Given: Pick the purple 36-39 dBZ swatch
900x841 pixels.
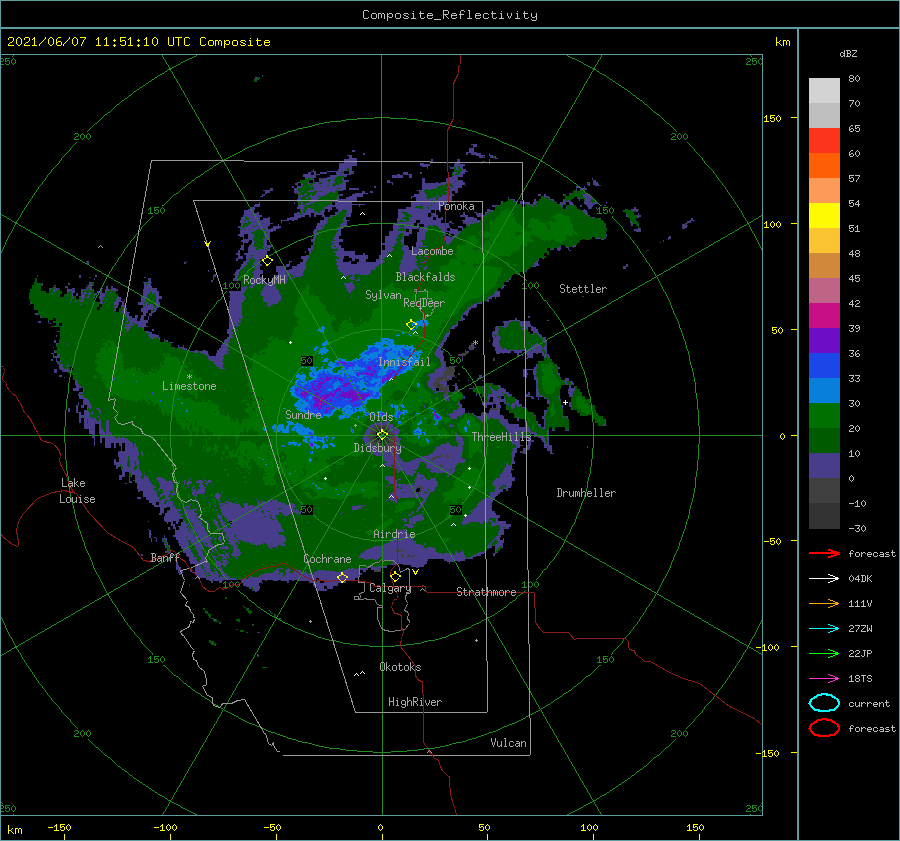Looking at the screenshot, I should [x=824, y=340].
